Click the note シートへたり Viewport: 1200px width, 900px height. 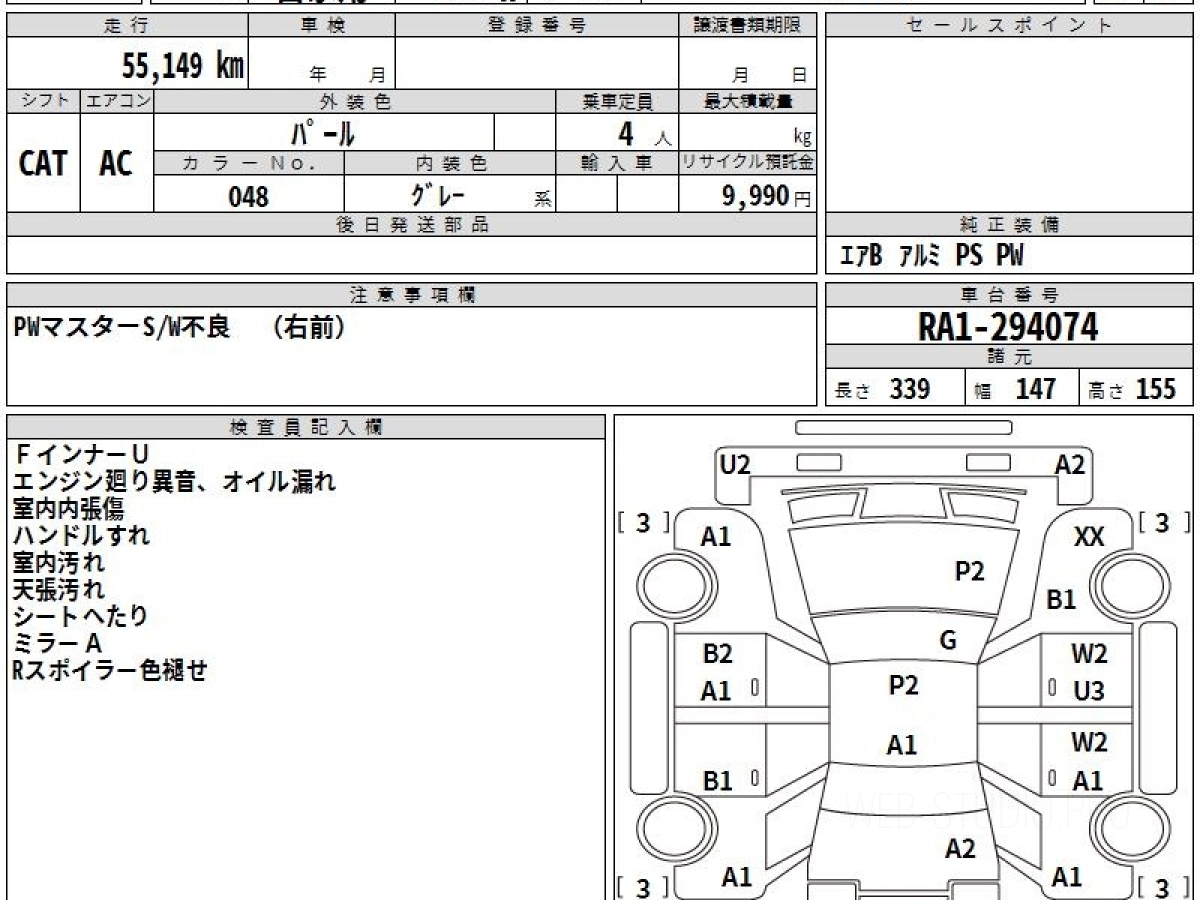[x=81, y=617]
